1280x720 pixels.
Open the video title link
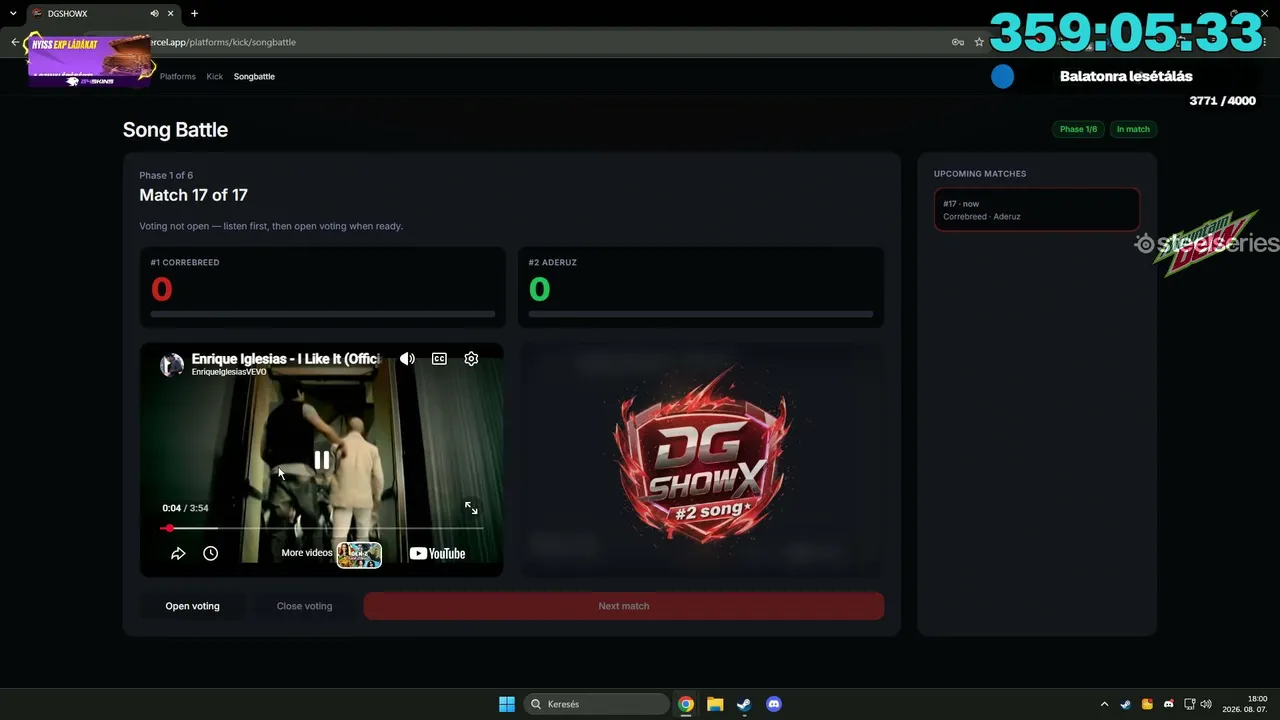pos(286,358)
